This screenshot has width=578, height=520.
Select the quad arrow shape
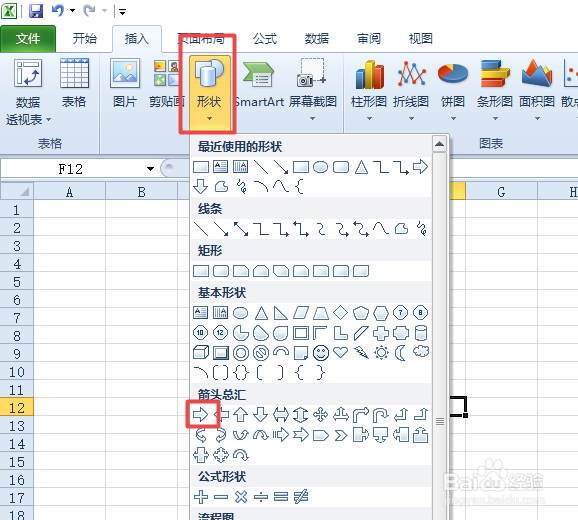321,415
